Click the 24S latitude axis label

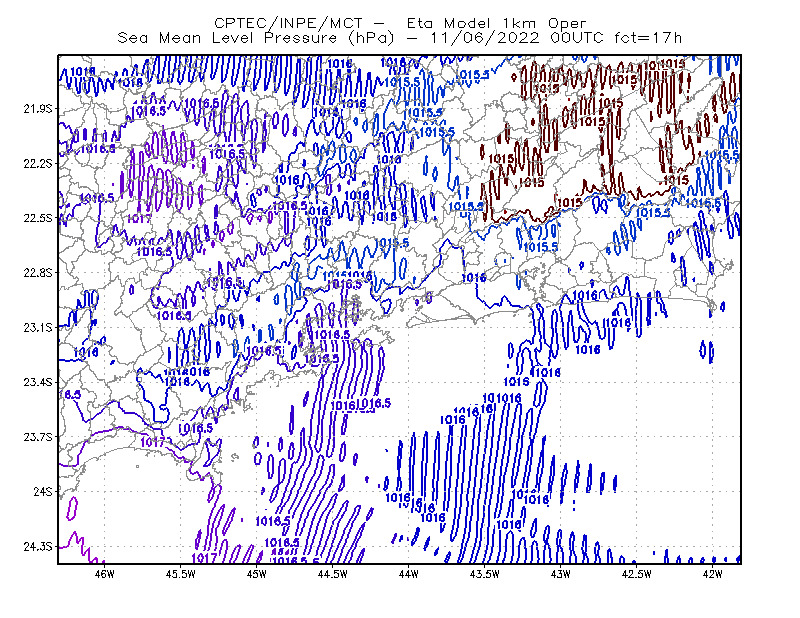pos(43,491)
